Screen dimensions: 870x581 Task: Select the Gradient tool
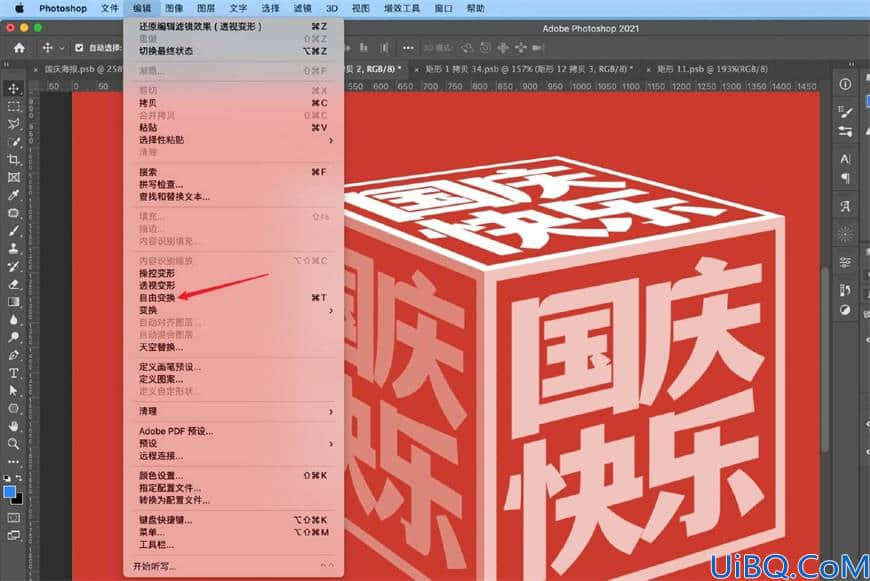13,302
